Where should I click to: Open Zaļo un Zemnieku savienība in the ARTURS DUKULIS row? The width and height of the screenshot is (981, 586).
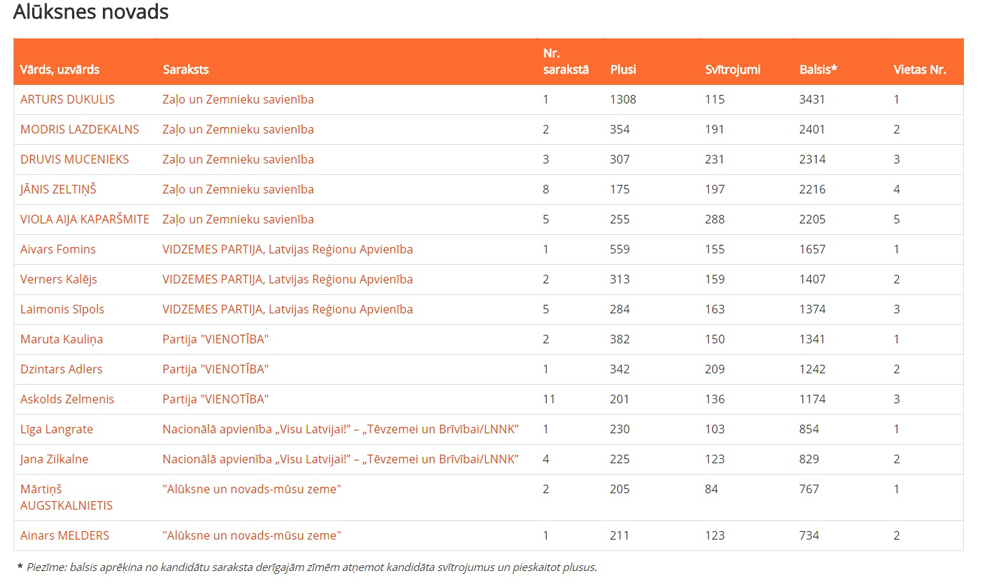pyautogui.click(x=238, y=99)
